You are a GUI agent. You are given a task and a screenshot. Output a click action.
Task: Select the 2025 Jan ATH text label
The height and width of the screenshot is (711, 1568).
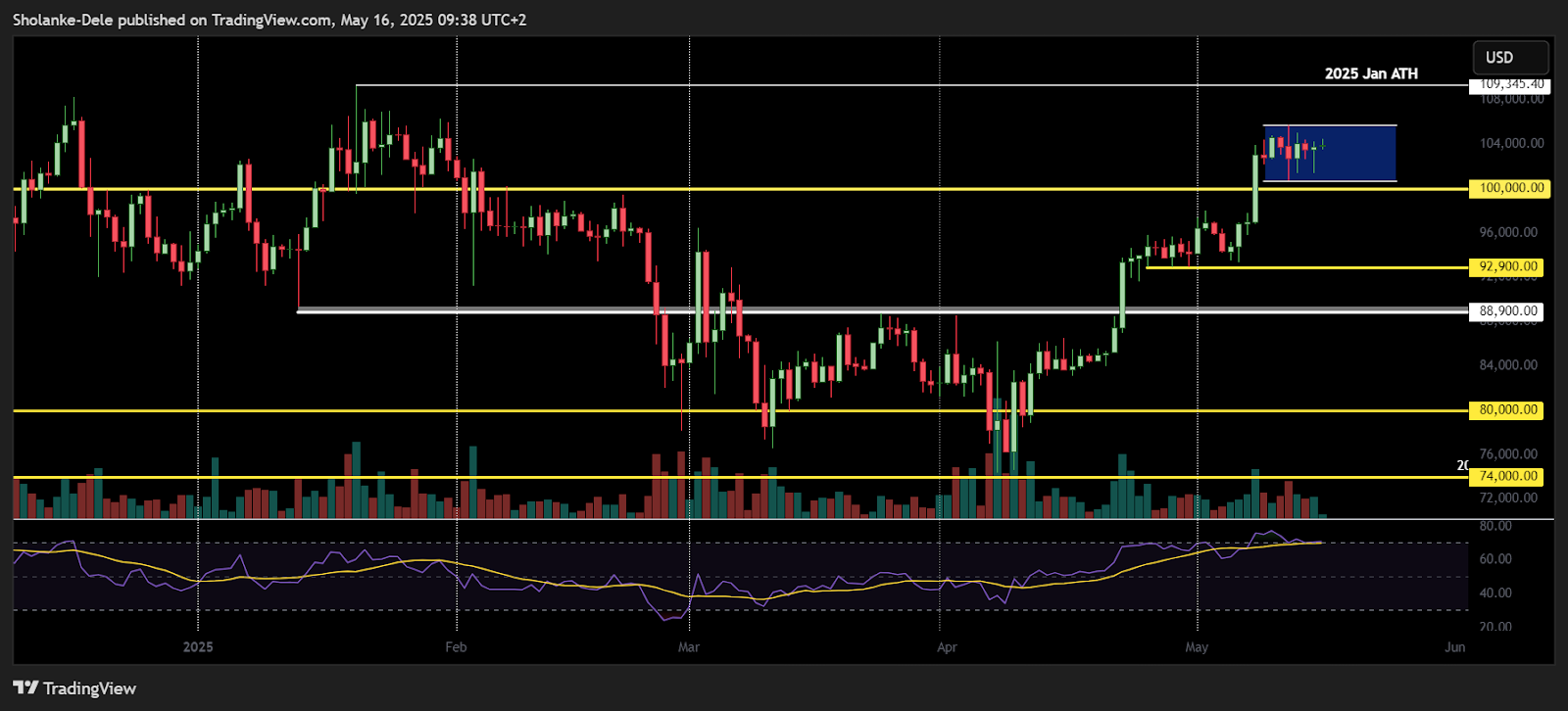click(1371, 73)
